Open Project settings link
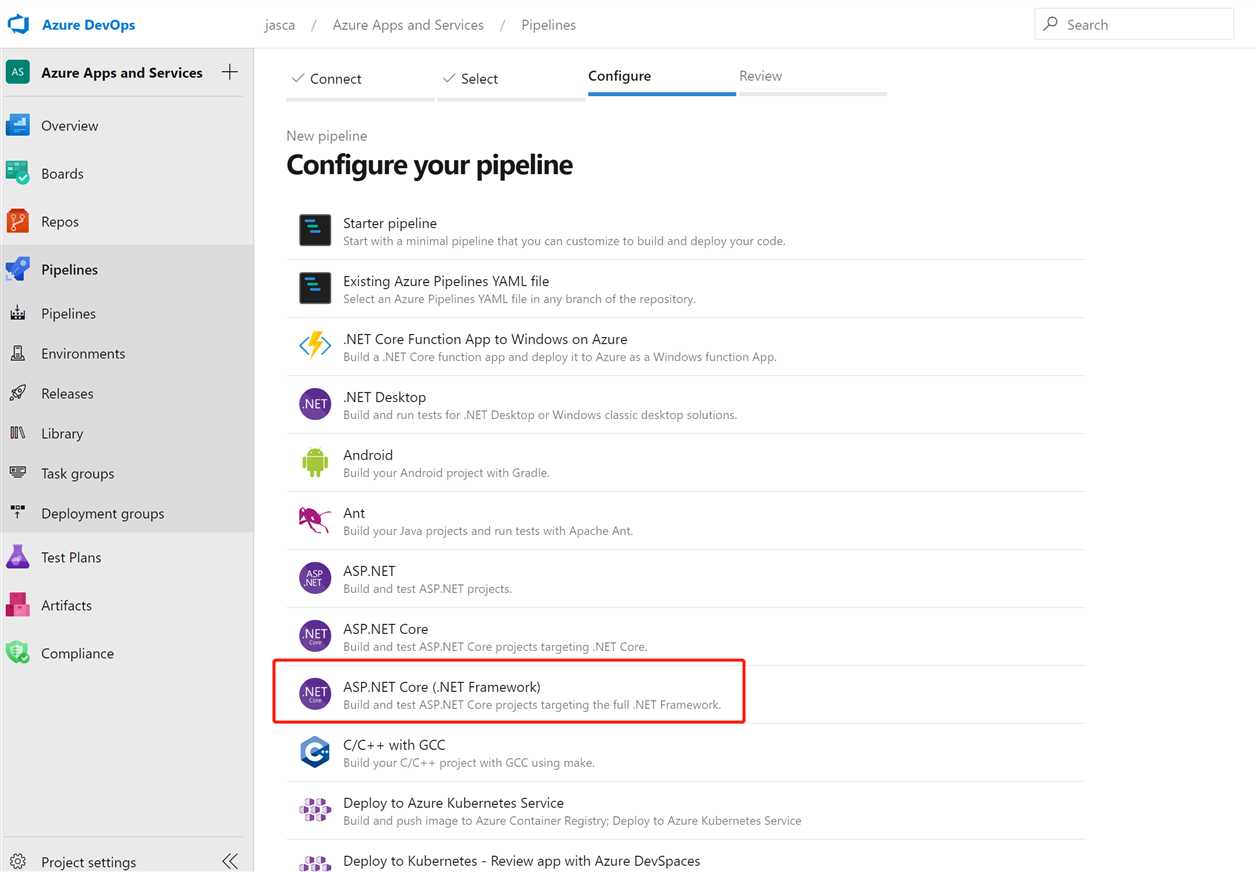This screenshot has height=872, width=1256. pyautogui.click(x=88, y=862)
